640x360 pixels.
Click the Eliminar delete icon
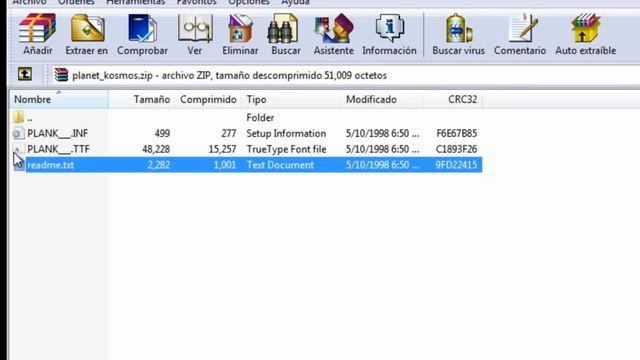(240, 29)
